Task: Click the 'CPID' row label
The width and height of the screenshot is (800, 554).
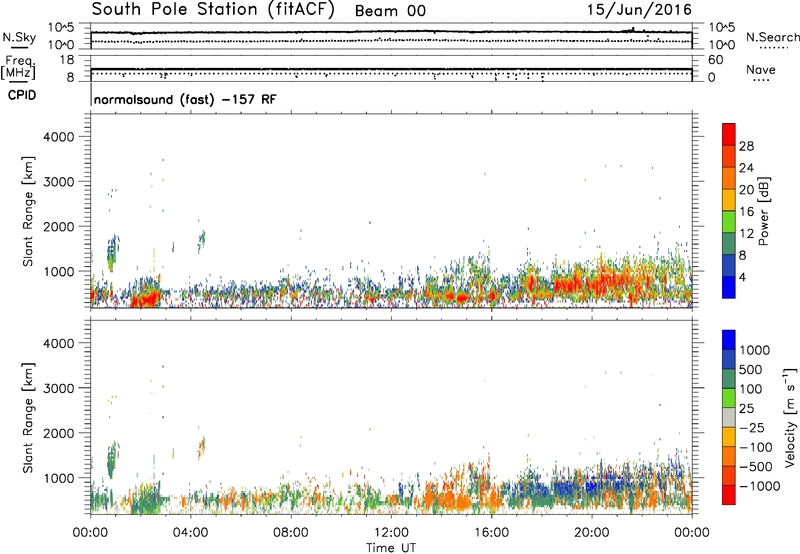Action: 22,95
